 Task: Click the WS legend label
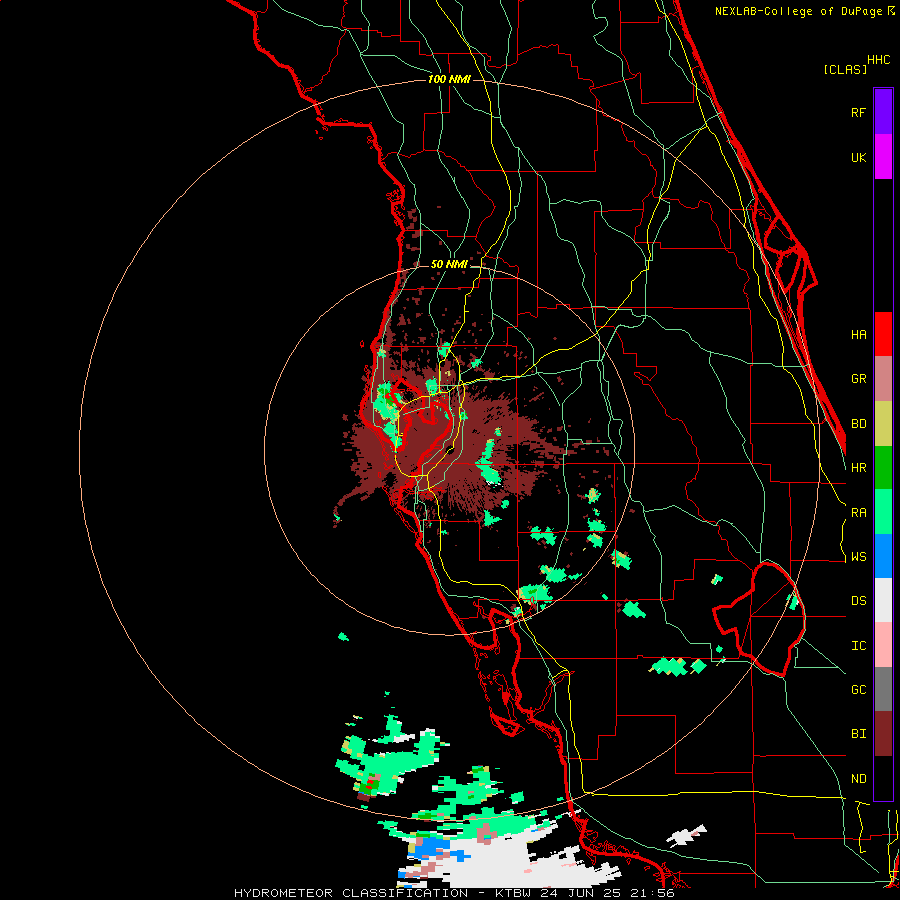[x=858, y=557]
